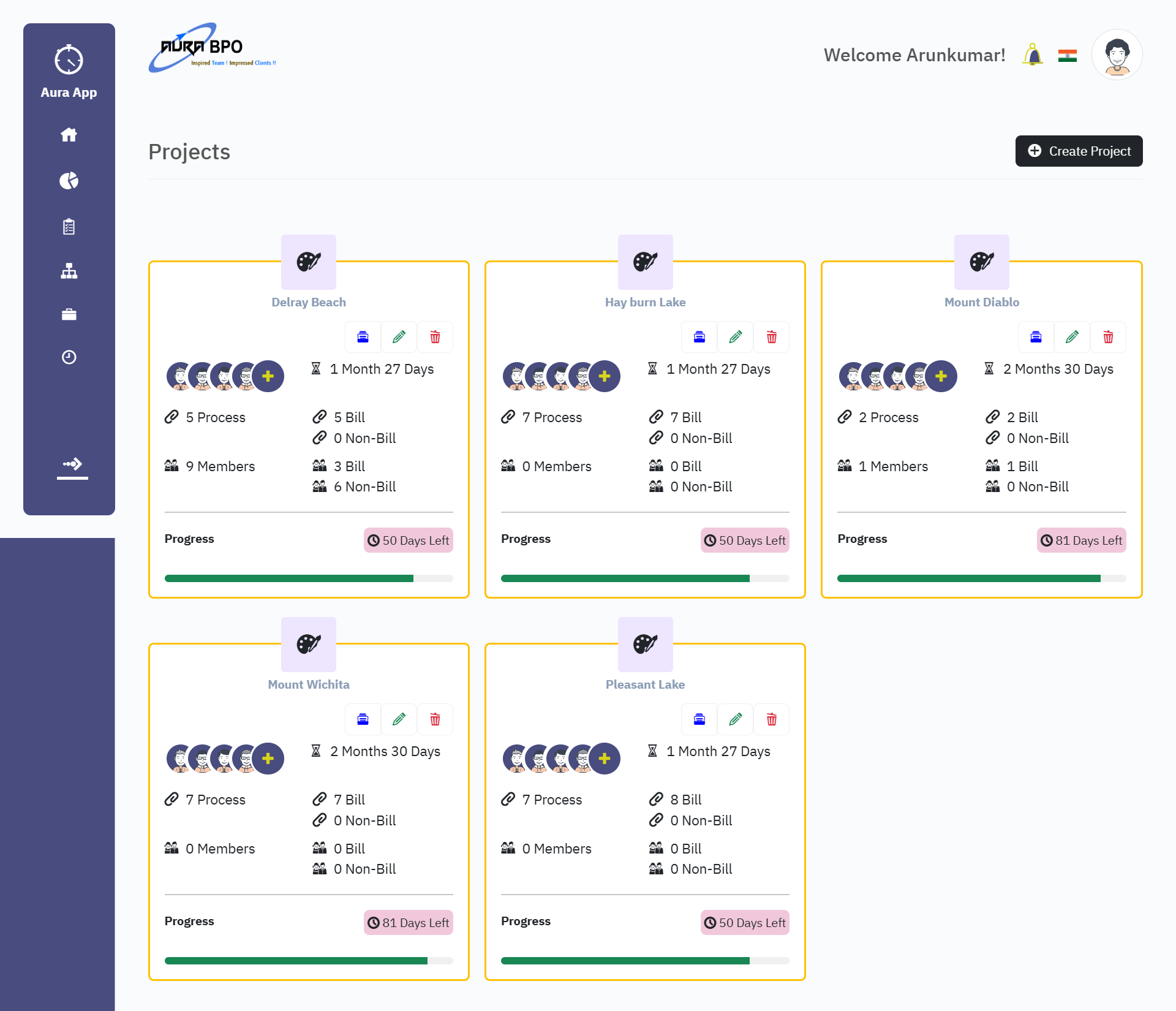This screenshot has width=1176, height=1011.
Task: Open the pie chart dashboard icon
Action: coord(69,181)
